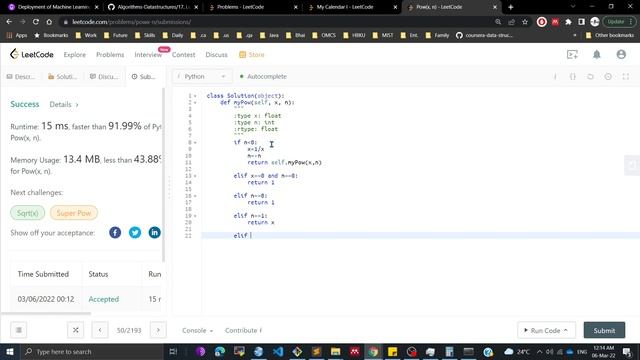The height and width of the screenshot is (360, 640).
Task: Reload the browser page
Action: coord(36,22)
